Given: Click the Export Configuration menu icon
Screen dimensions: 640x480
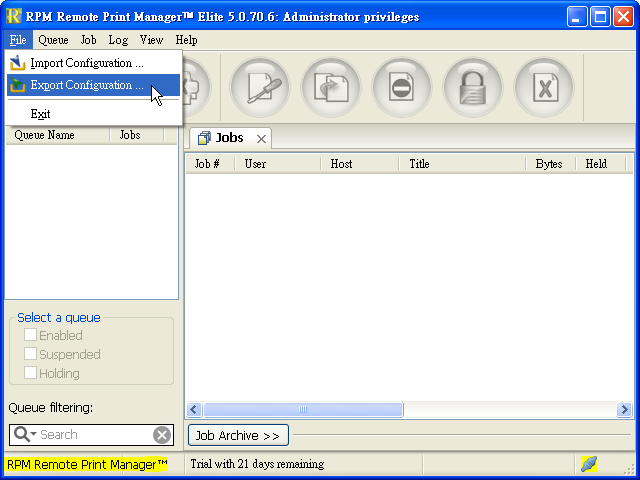Looking at the screenshot, I should [18, 85].
